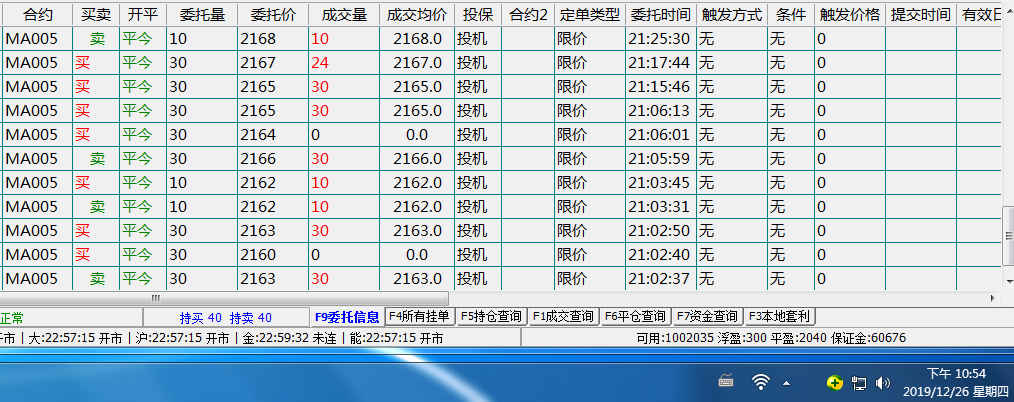Click the 21:03:45 order time cell
Image resolution: width=1014 pixels, height=402 pixels.
(x=661, y=183)
